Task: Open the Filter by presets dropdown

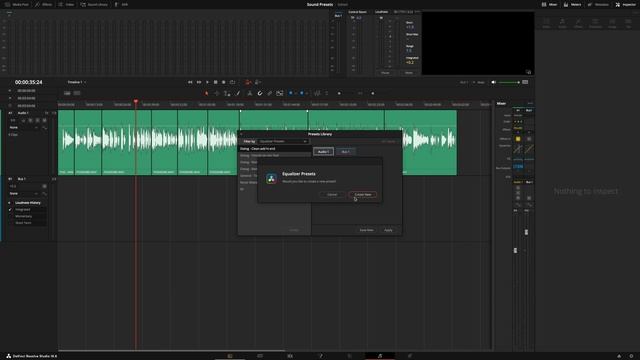Action: pos(283,141)
